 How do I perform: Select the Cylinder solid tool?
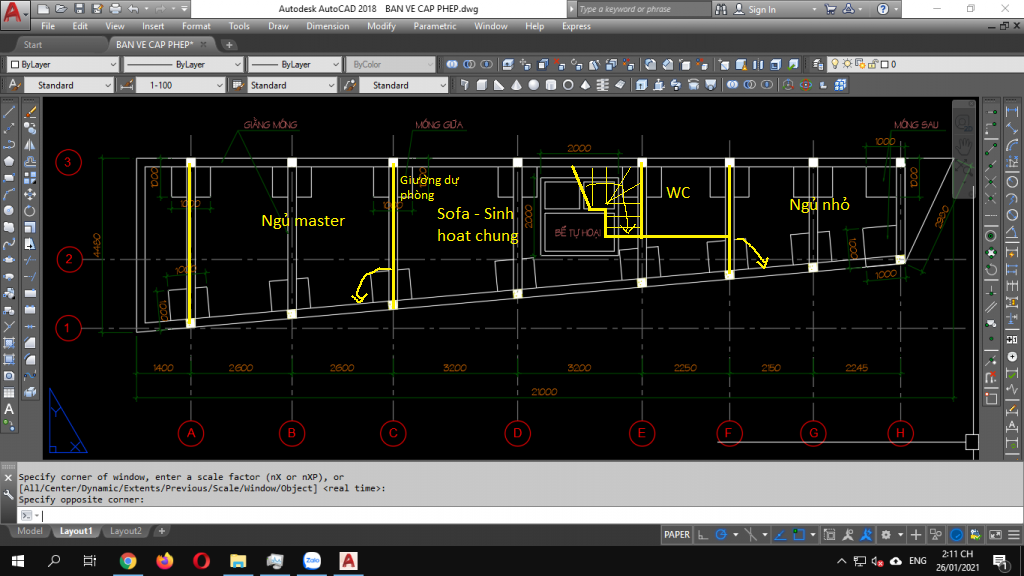(551, 85)
